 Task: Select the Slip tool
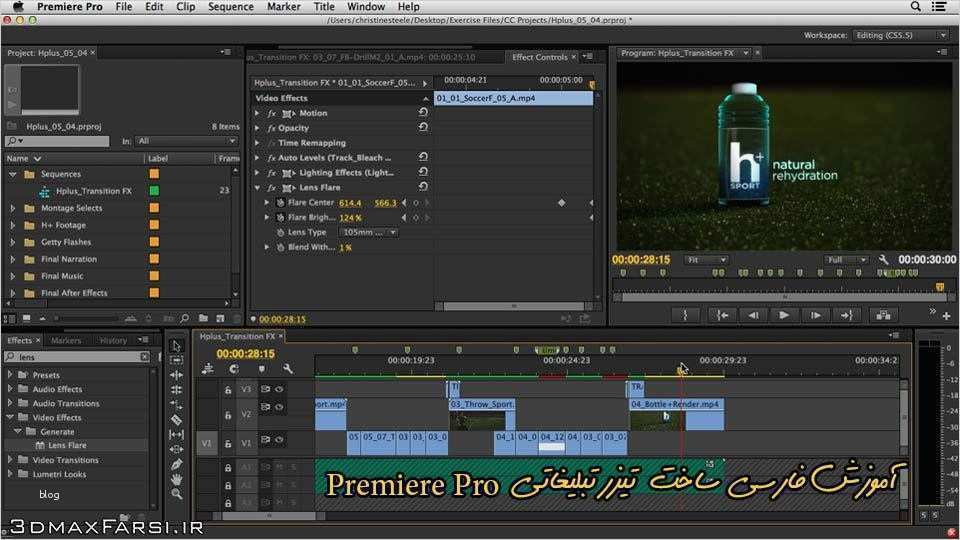(x=176, y=434)
